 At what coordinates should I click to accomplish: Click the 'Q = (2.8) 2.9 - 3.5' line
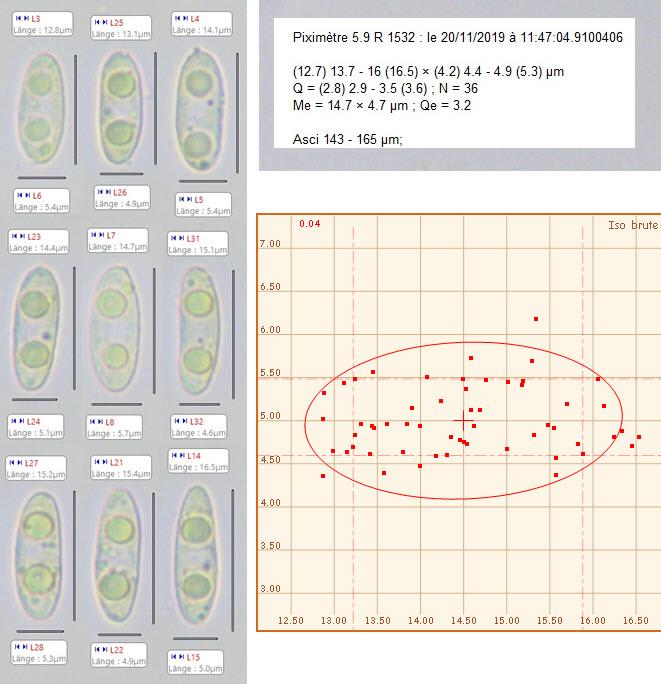pos(385,88)
